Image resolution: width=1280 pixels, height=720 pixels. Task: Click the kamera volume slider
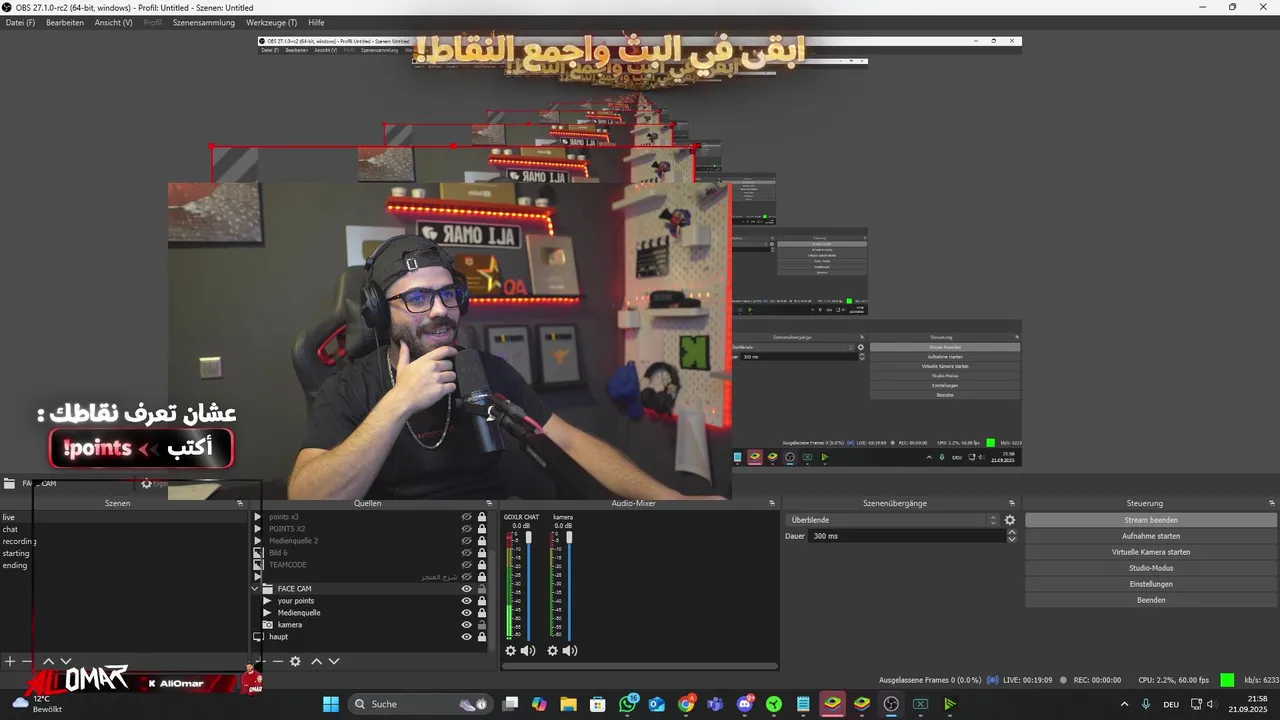pyautogui.click(x=569, y=585)
